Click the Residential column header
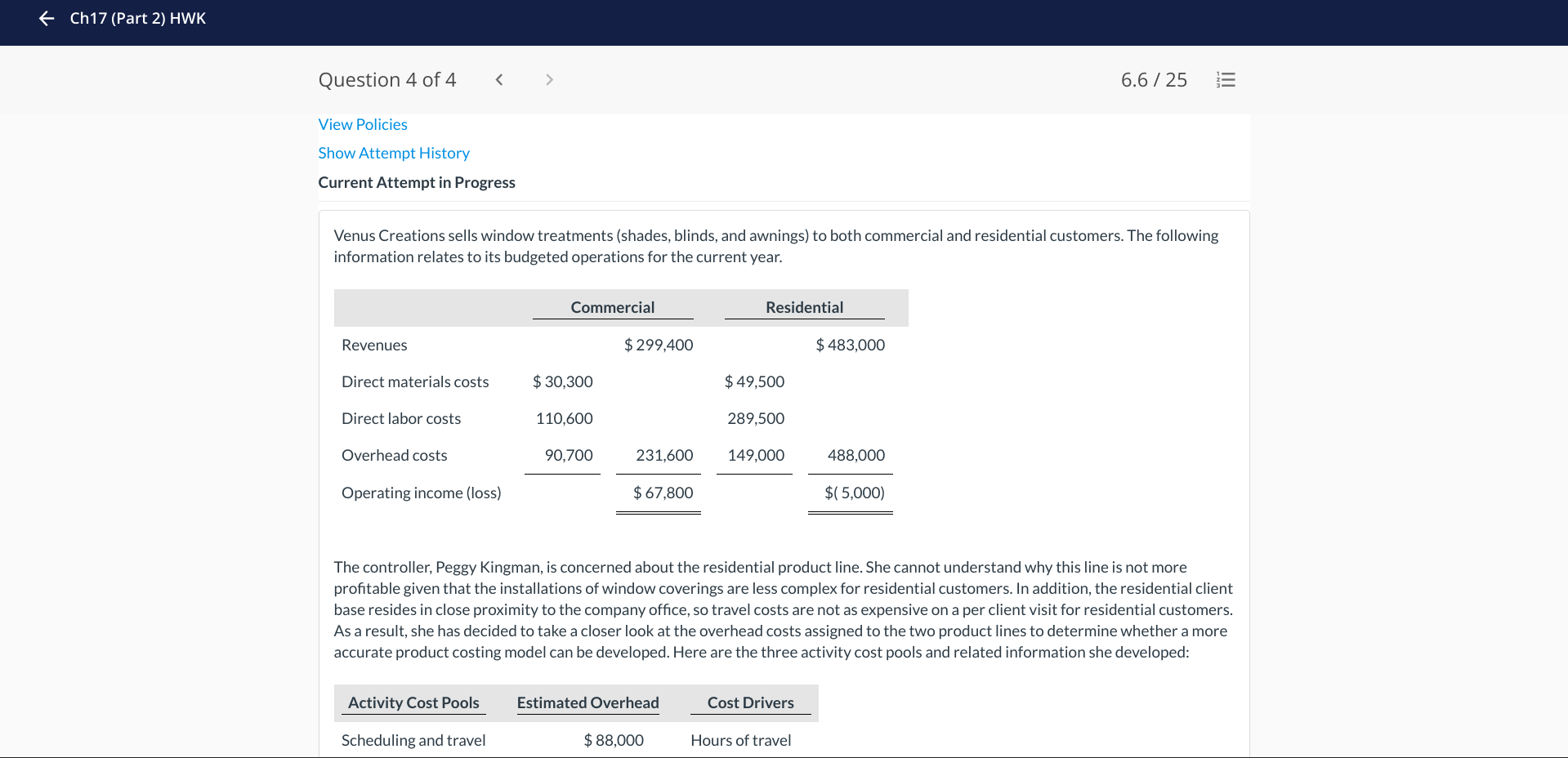The height and width of the screenshot is (758, 1568). coord(805,307)
